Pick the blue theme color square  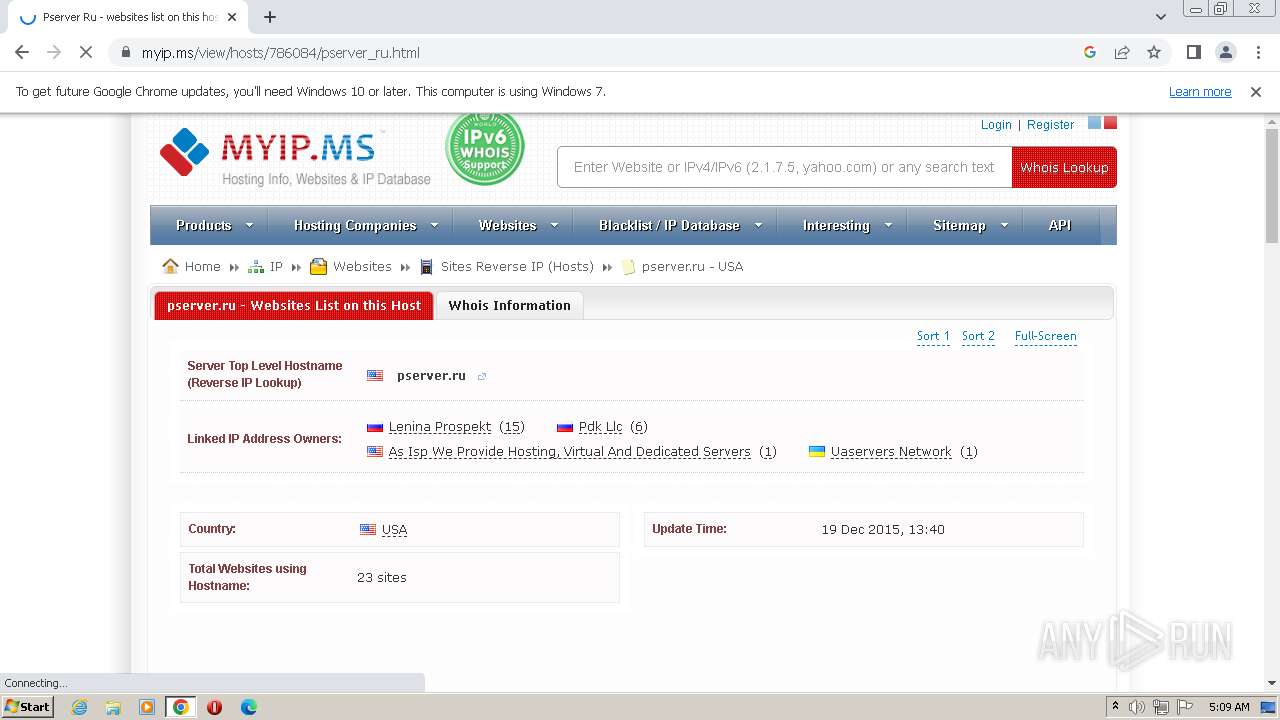click(x=1094, y=123)
